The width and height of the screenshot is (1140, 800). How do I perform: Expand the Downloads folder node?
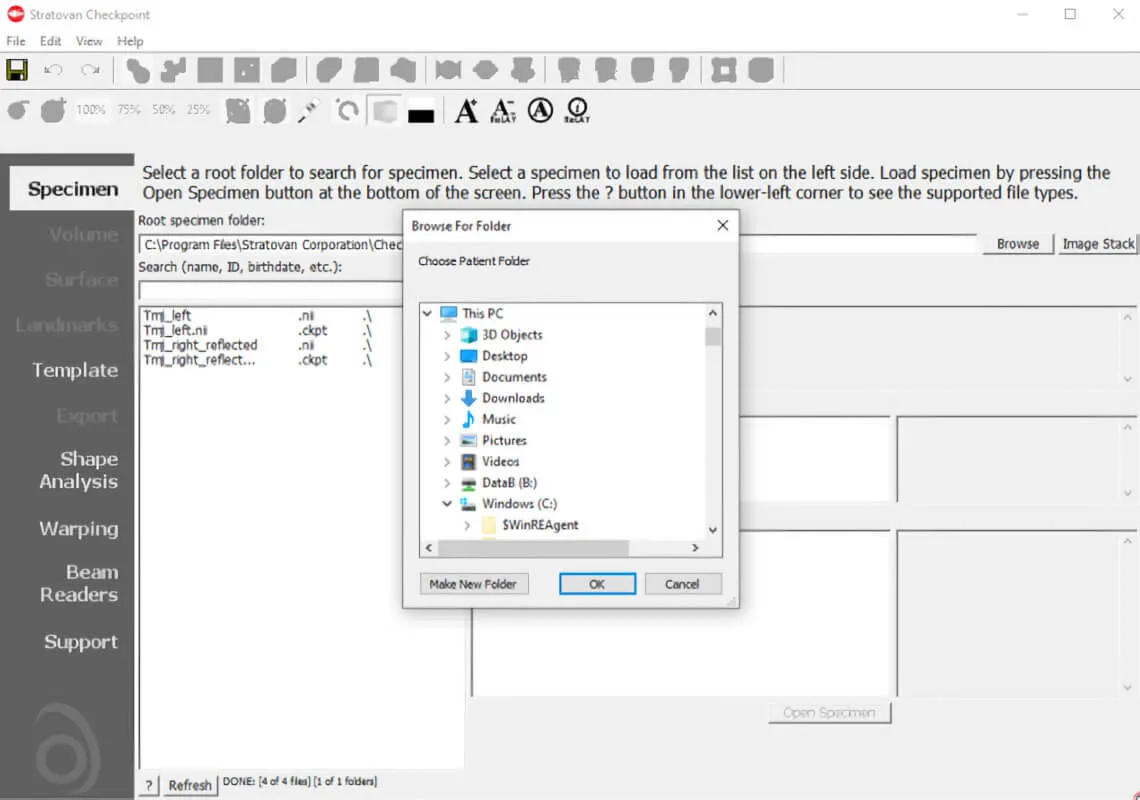point(447,398)
